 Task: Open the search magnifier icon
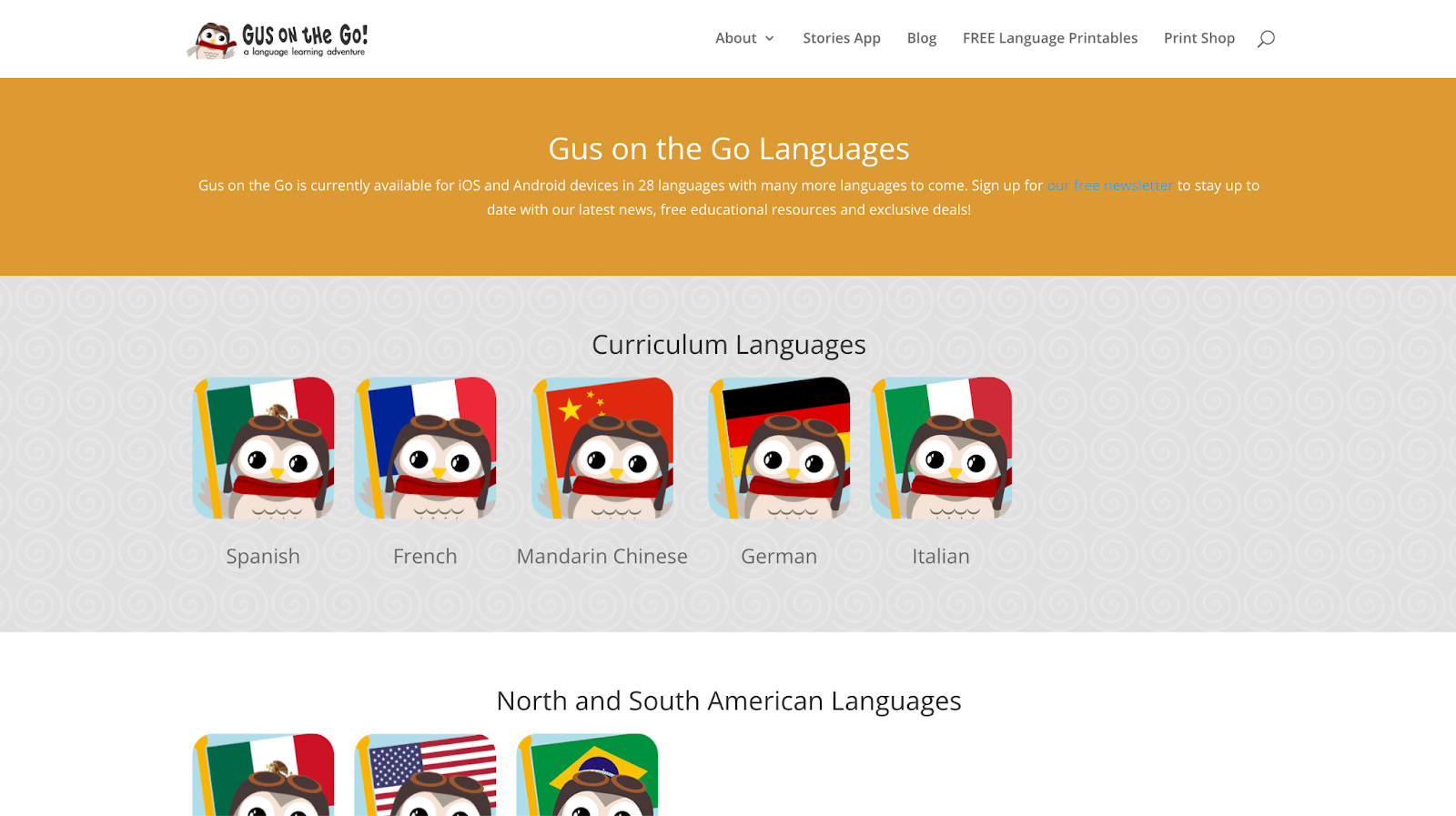[1266, 38]
